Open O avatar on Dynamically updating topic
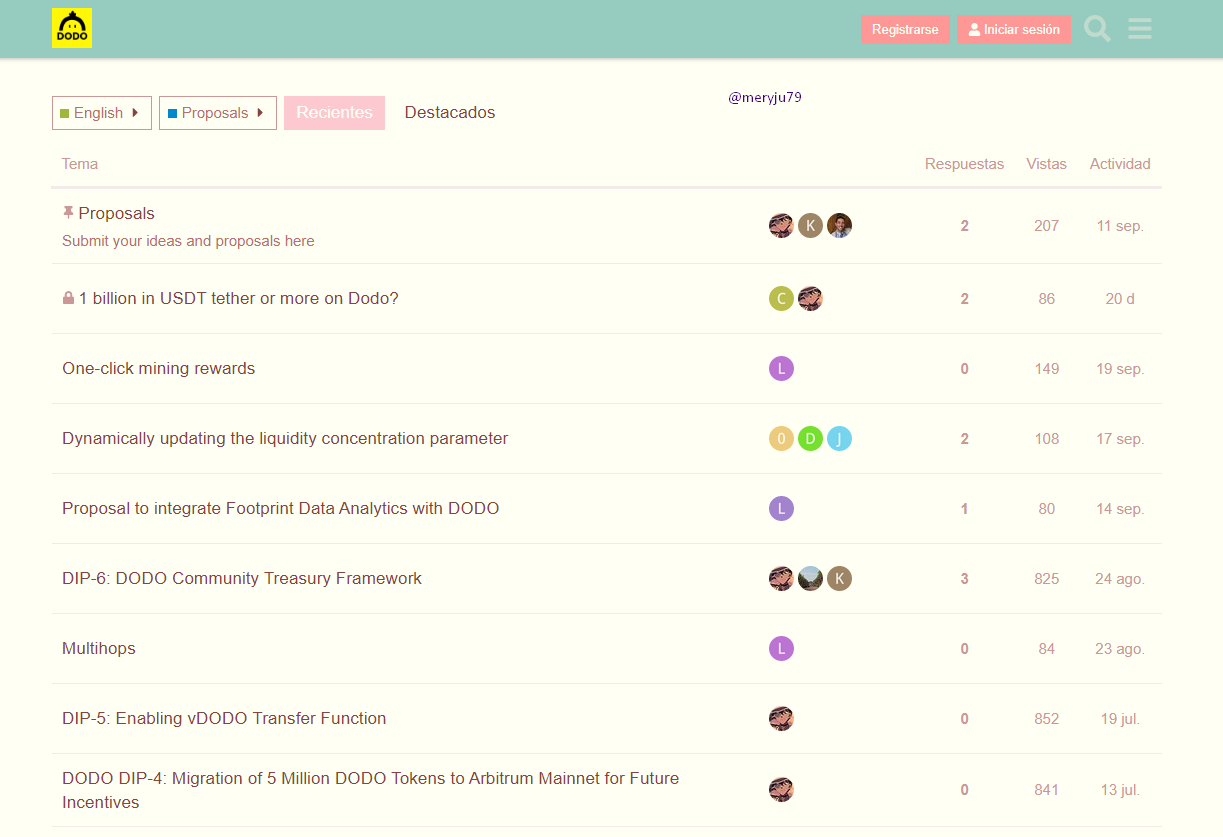 tap(781, 438)
